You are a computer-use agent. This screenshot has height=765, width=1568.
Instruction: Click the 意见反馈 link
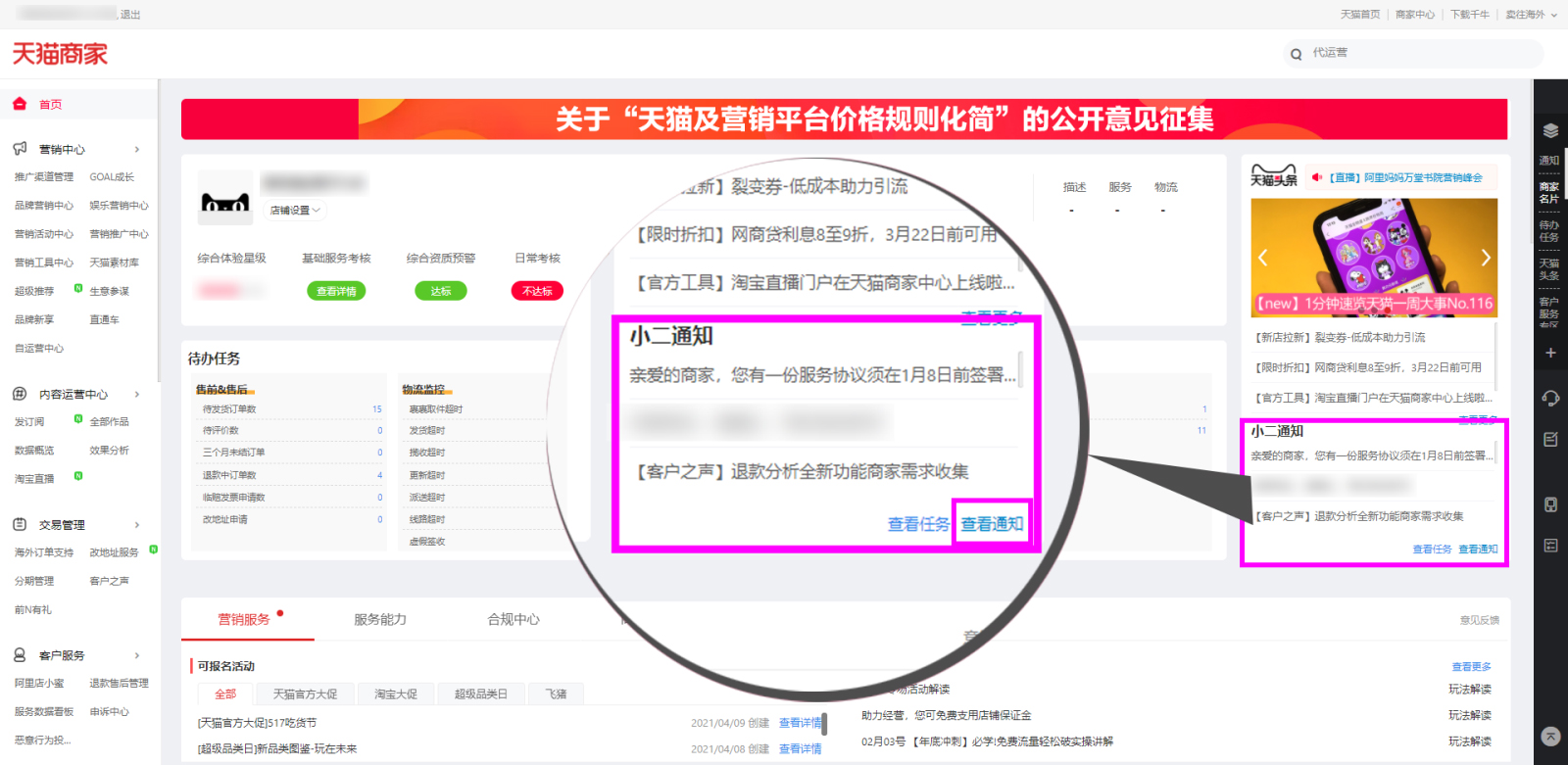tap(1480, 620)
